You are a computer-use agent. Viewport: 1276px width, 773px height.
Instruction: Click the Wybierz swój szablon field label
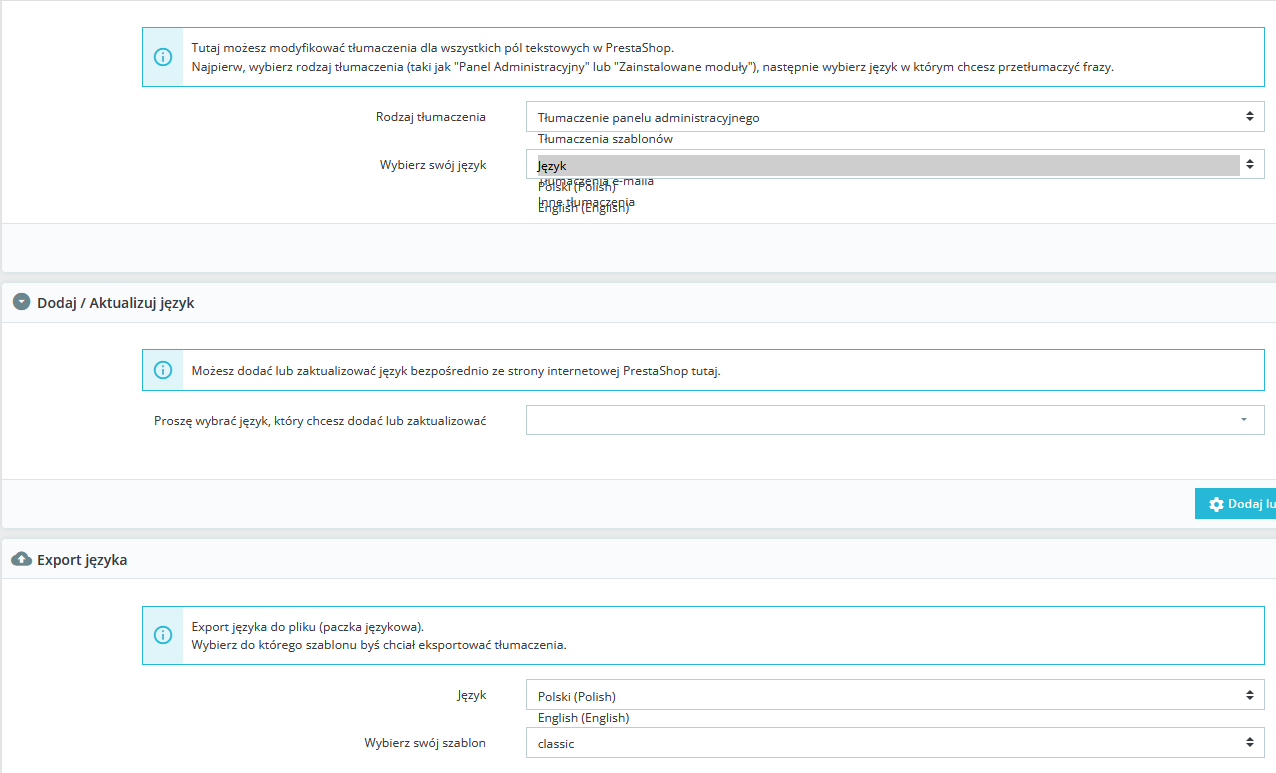[x=425, y=743]
